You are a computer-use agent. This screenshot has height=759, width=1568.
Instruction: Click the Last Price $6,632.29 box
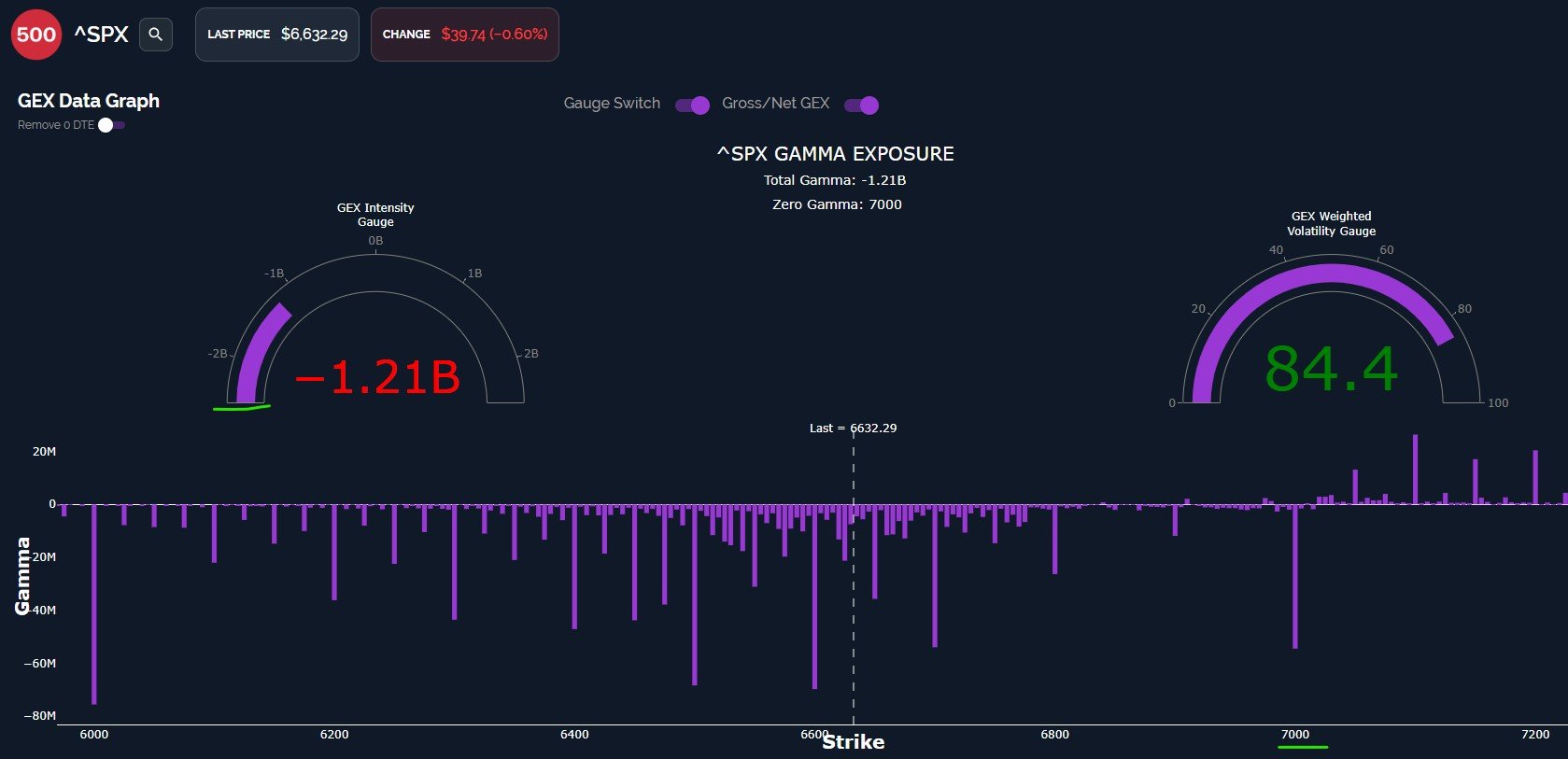tap(277, 35)
